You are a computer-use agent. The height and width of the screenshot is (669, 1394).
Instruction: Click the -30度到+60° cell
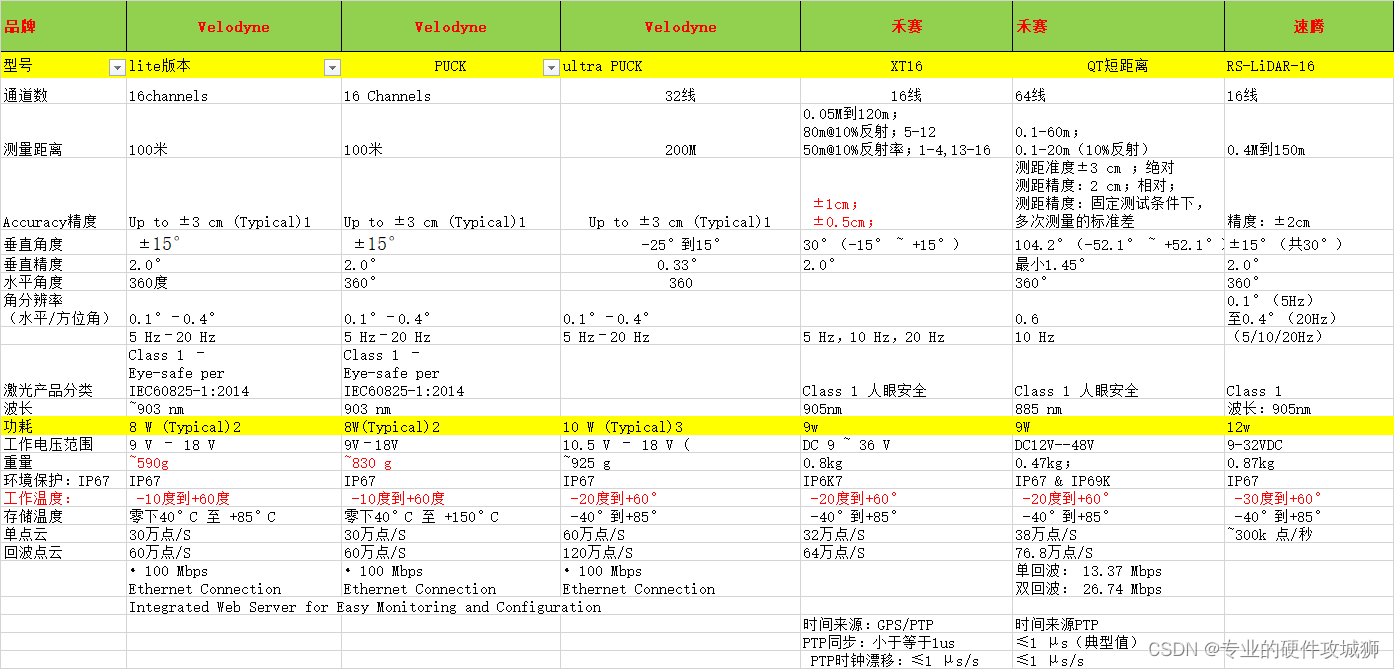click(x=1308, y=498)
